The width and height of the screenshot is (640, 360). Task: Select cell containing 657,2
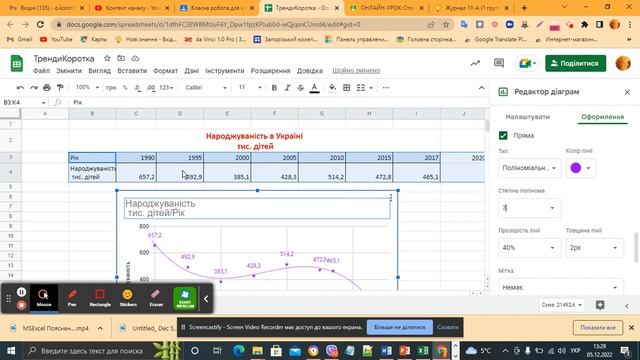[x=136, y=172]
